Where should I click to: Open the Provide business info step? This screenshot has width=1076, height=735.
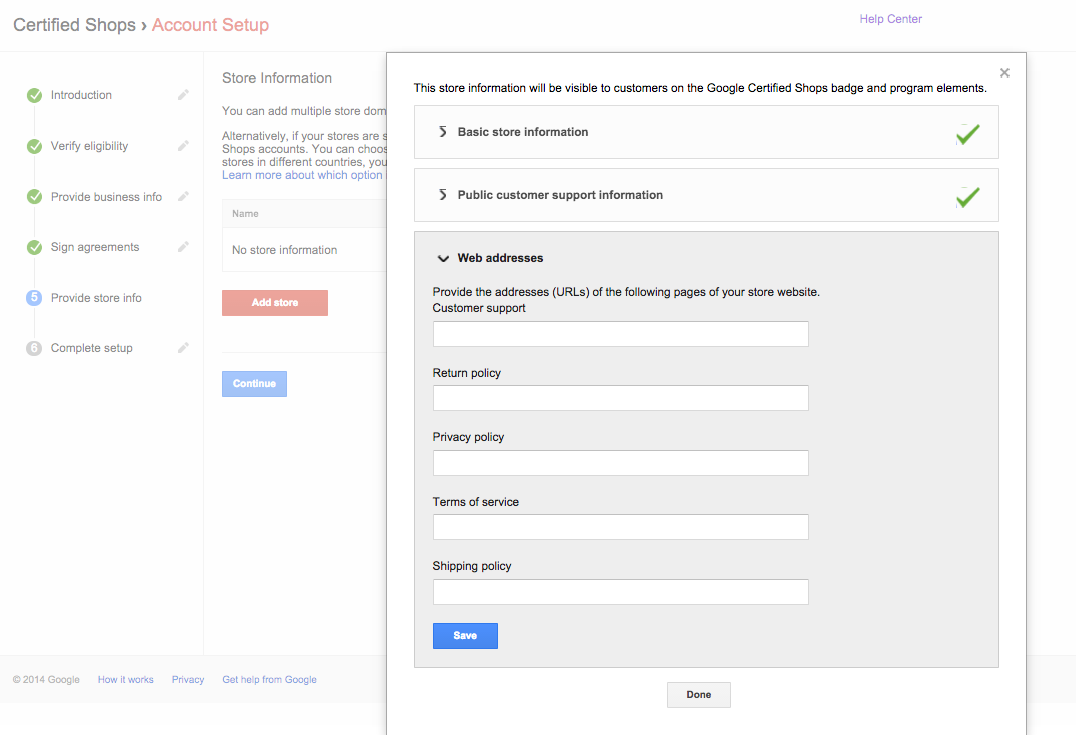click(106, 197)
